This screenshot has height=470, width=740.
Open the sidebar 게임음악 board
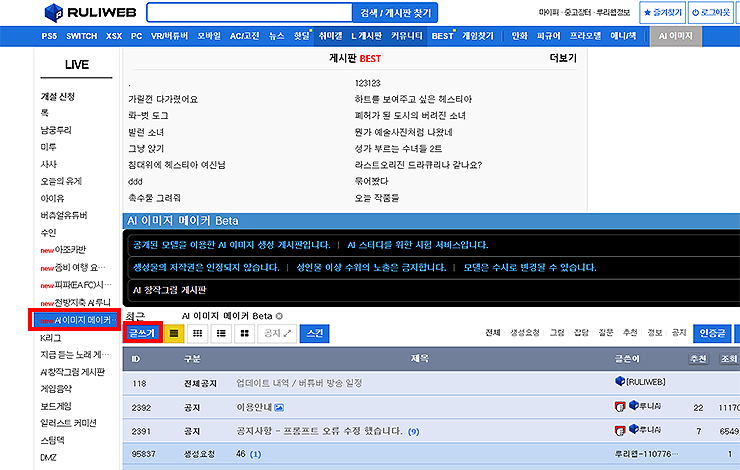click(56, 389)
